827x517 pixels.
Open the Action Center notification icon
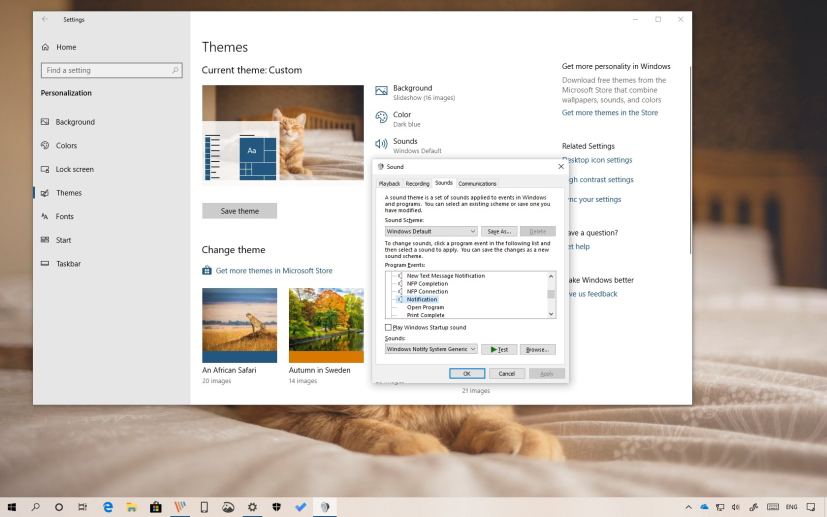(811, 507)
